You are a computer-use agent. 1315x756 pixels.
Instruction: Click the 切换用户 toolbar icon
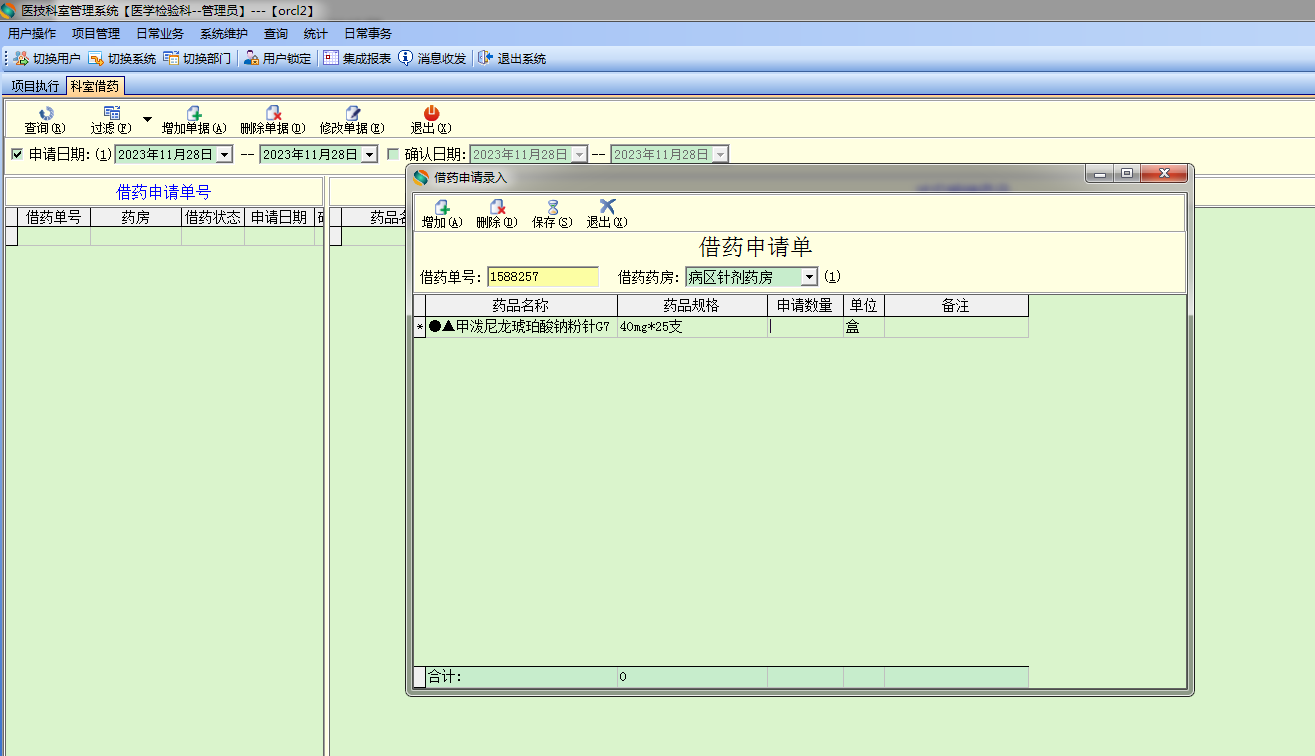coord(47,58)
